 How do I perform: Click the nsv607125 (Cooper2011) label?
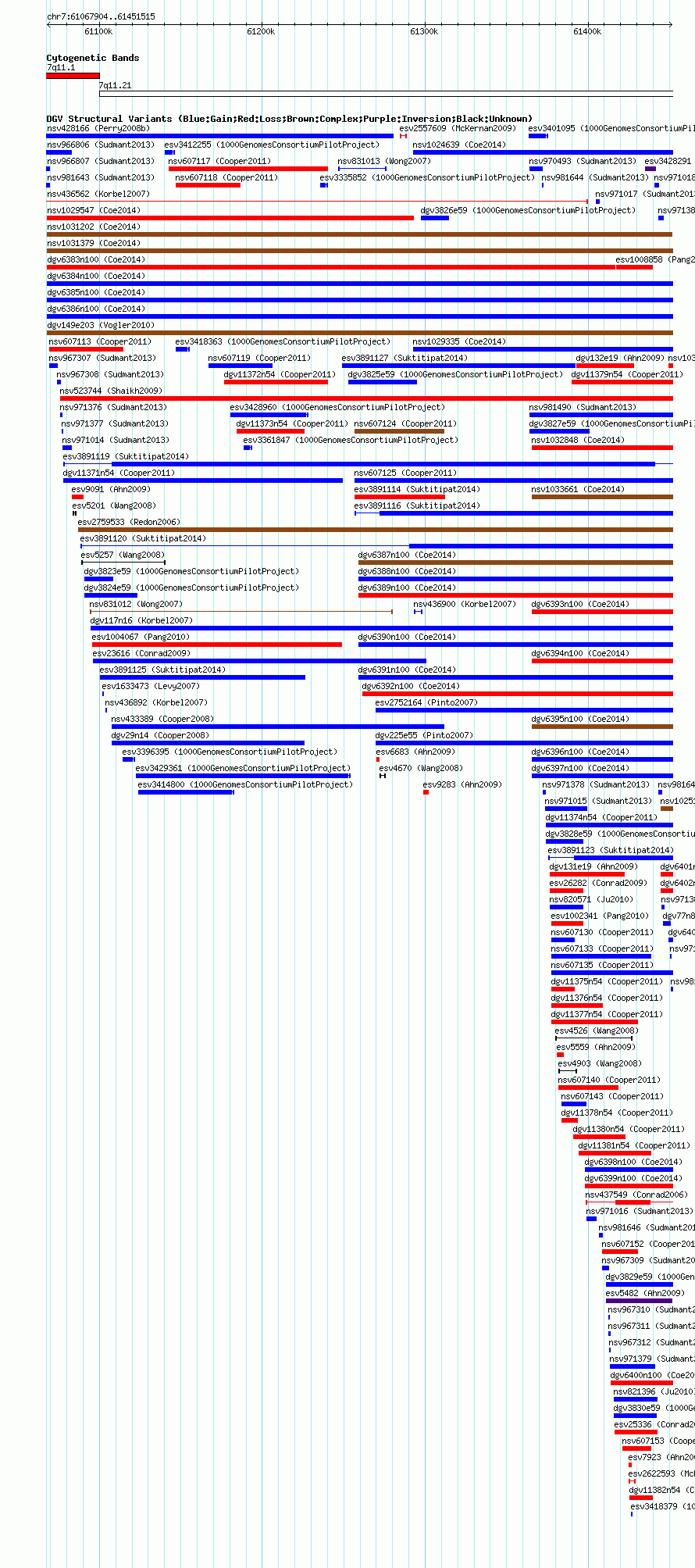pyautogui.click(x=405, y=473)
